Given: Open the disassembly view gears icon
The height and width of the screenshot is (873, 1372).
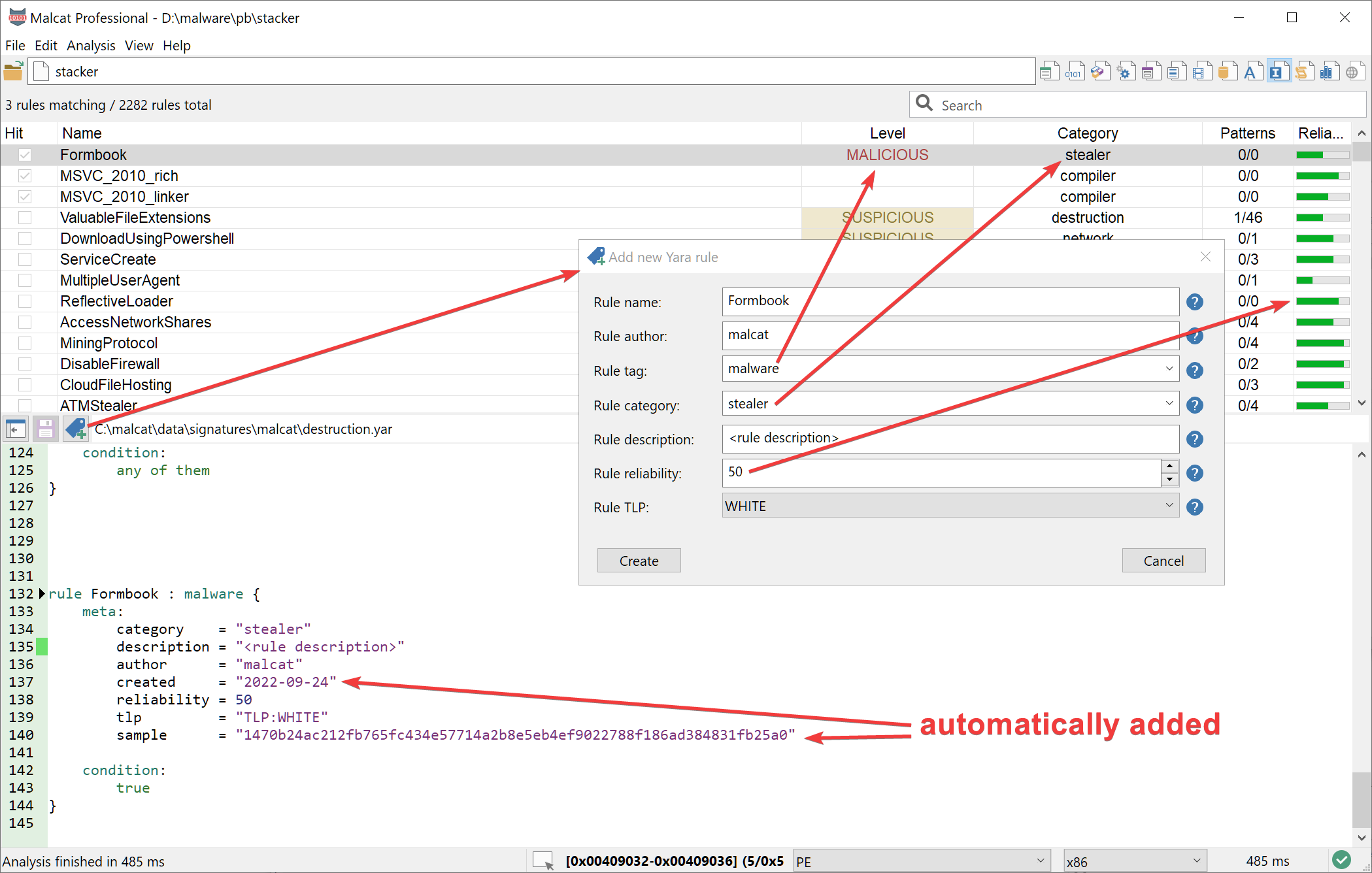Looking at the screenshot, I should 1125,71.
